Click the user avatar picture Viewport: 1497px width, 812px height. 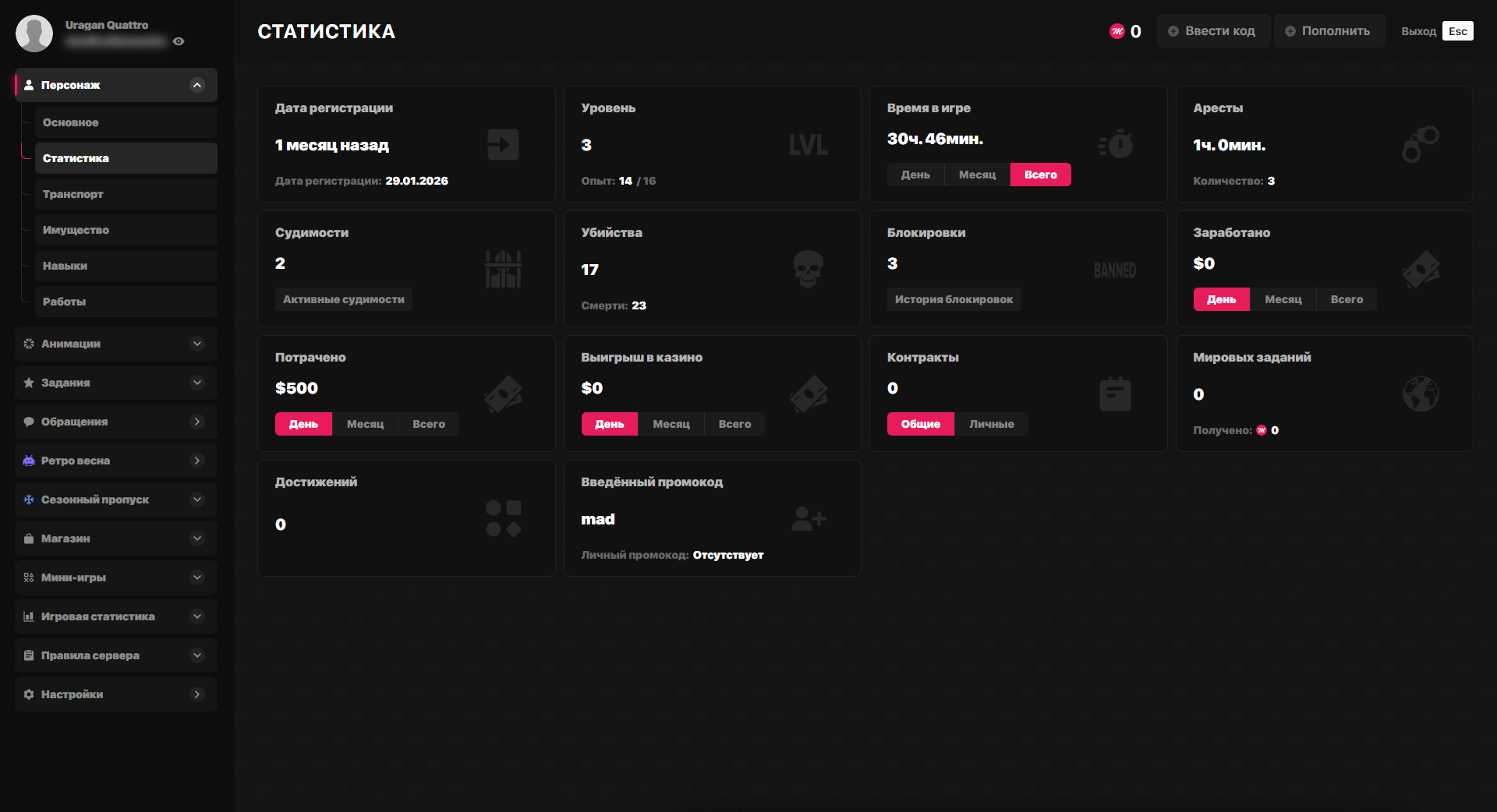pyautogui.click(x=34, y=34)
